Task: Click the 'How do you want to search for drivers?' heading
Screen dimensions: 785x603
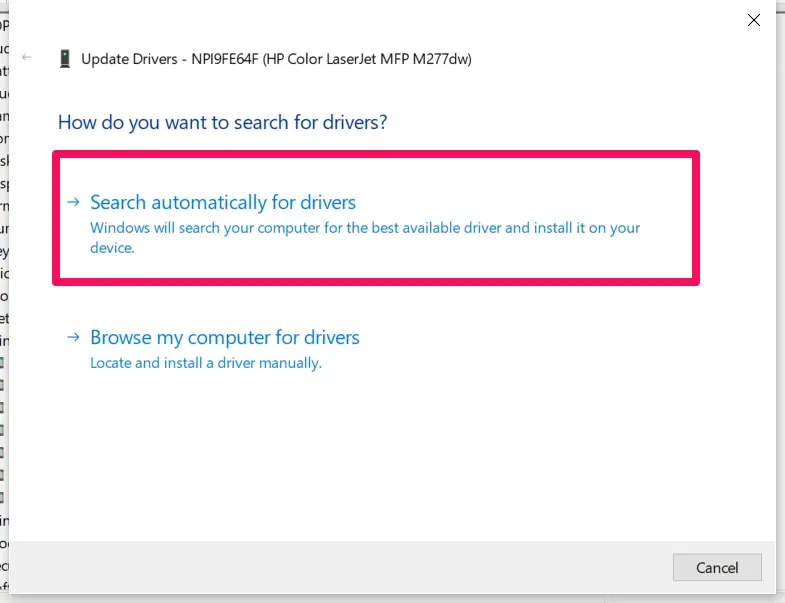Action: [222, 122]
